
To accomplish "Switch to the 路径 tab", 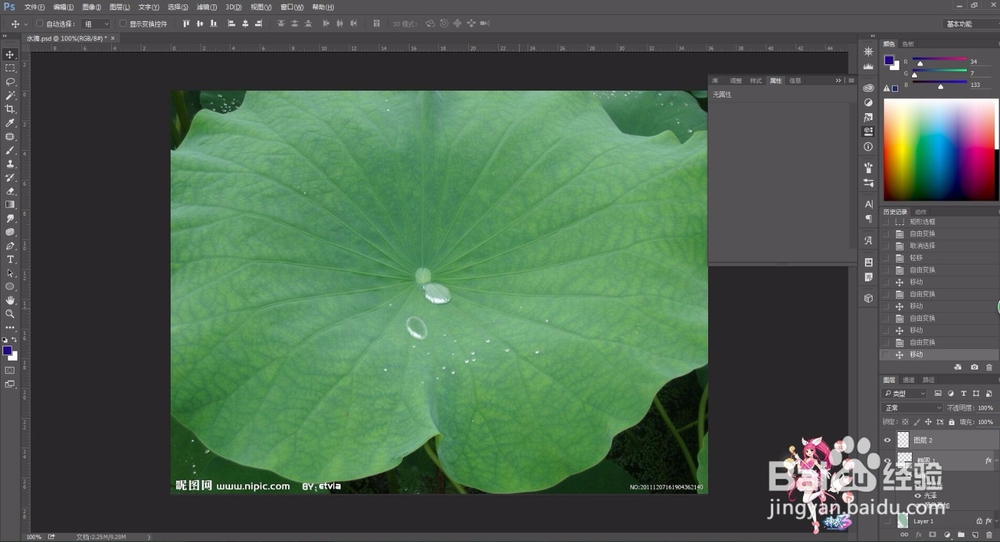I will pos(929,380).
